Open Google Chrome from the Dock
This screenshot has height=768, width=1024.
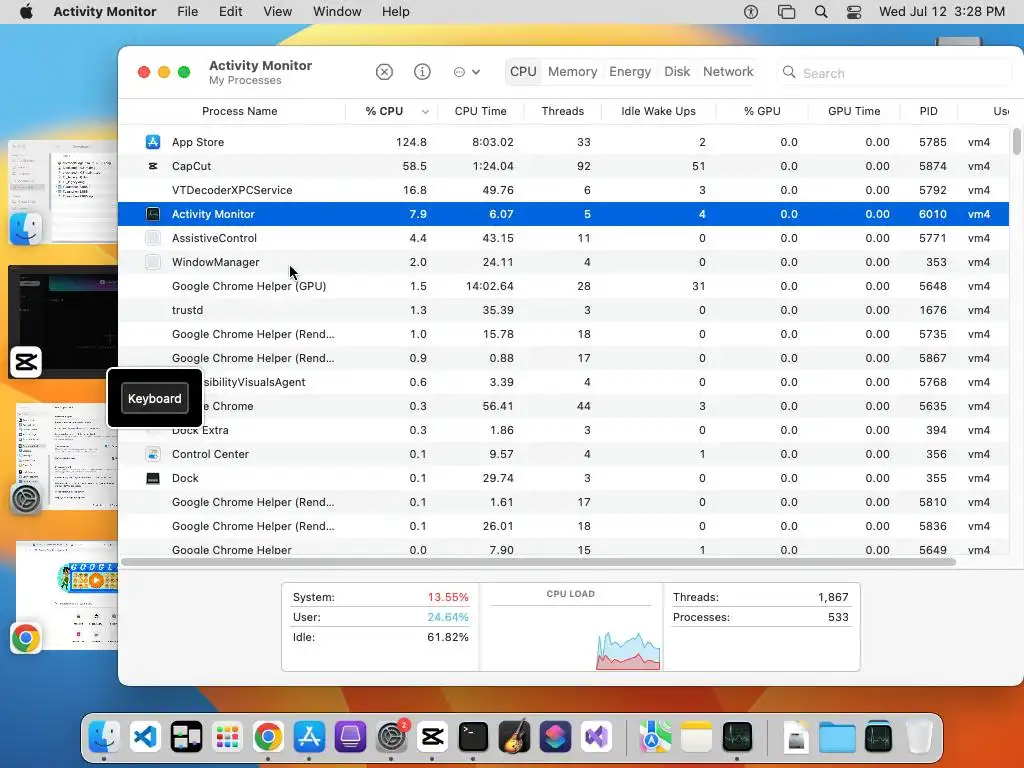click(x=268, y=737)
